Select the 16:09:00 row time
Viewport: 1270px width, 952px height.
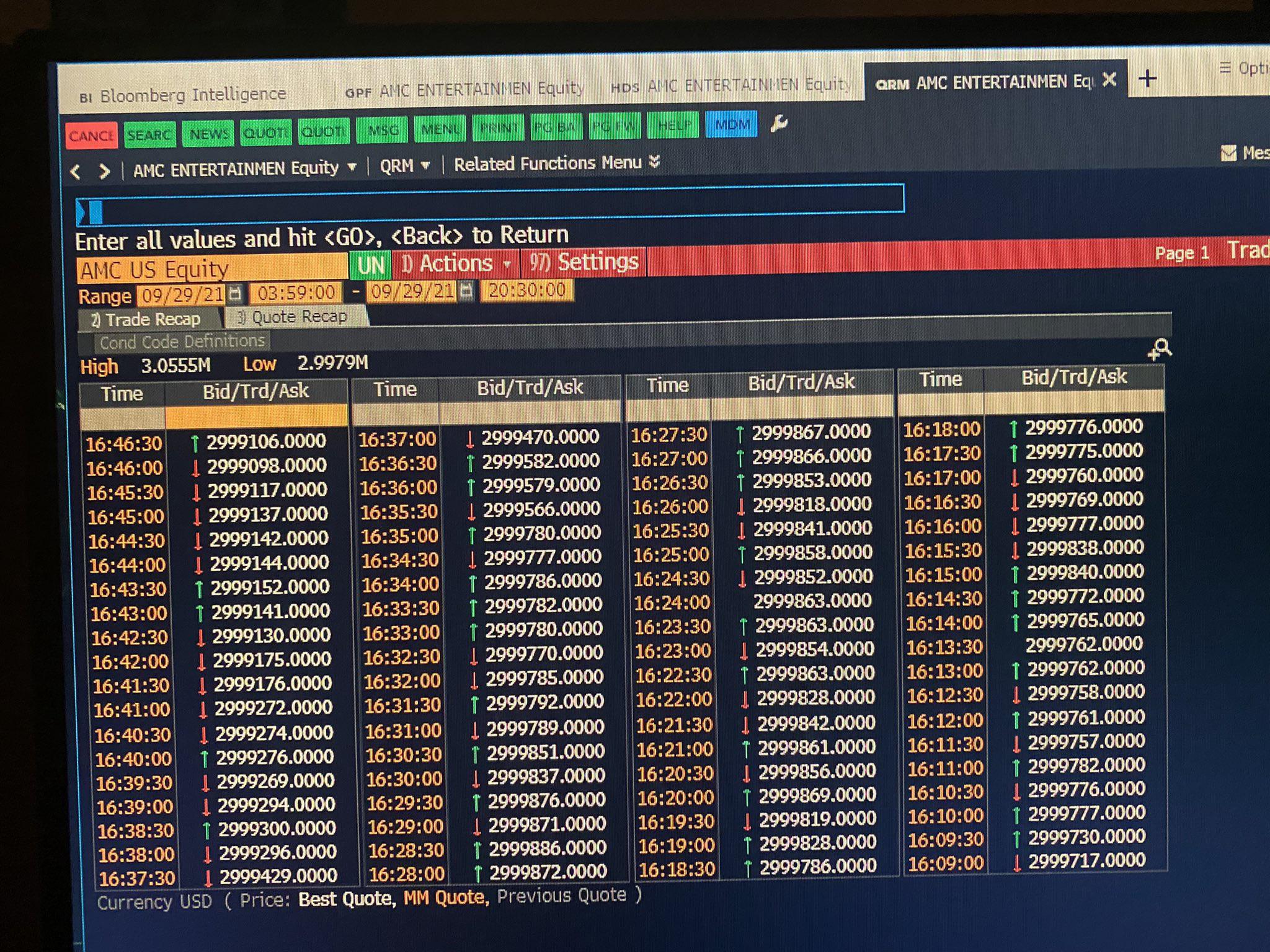coord(946,863)
